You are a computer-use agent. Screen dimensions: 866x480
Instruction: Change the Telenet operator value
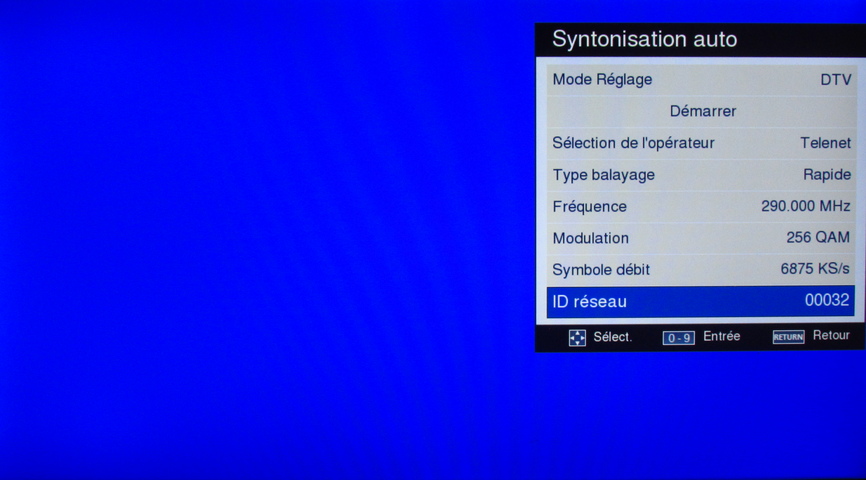tap(825, 143)
